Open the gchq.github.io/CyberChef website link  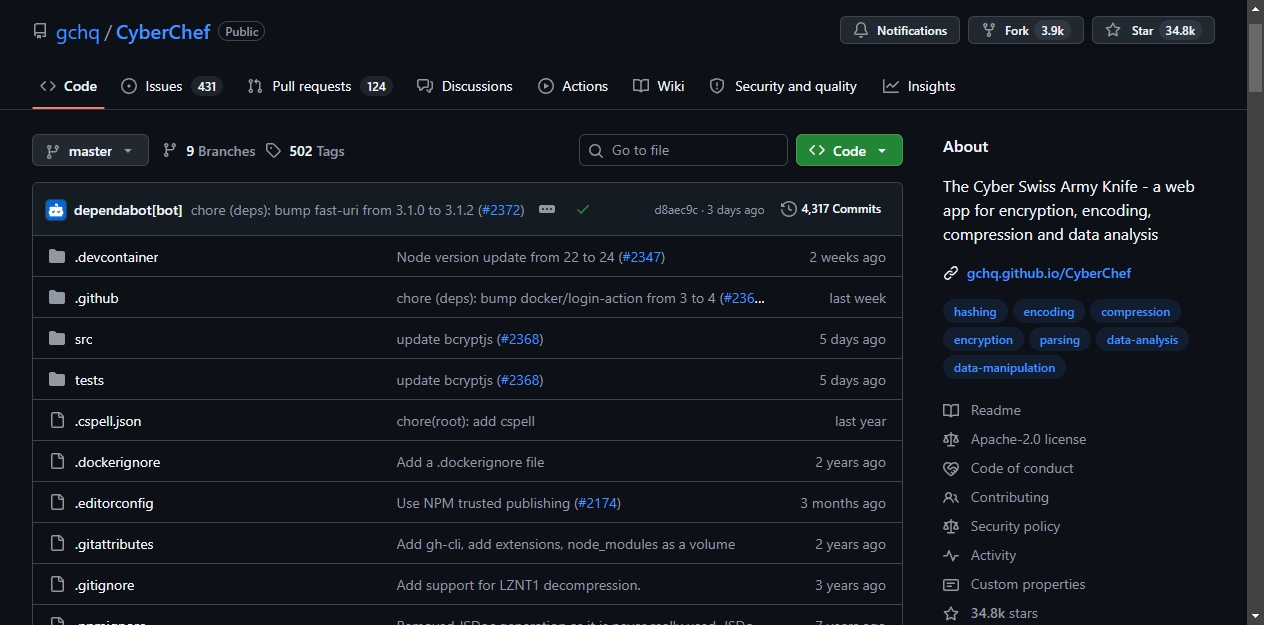pyautogui.click(x=1049, y=273)
